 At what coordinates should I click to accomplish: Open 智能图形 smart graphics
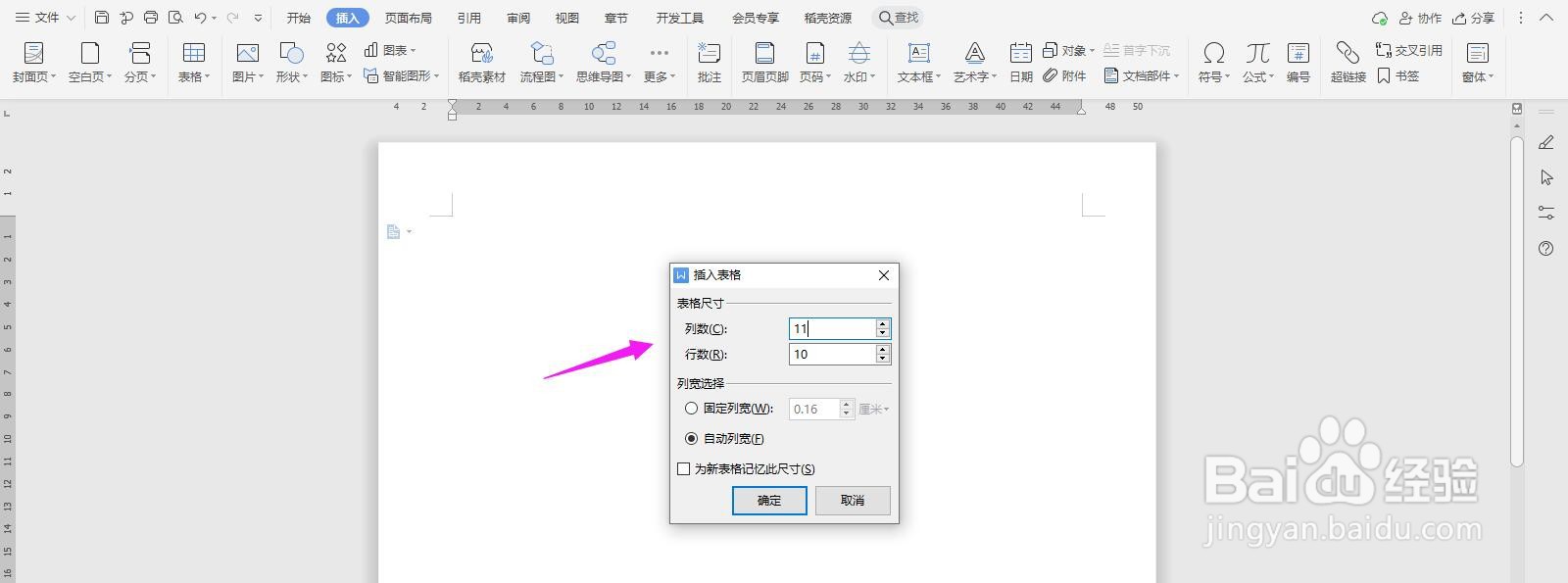[401, 75]
